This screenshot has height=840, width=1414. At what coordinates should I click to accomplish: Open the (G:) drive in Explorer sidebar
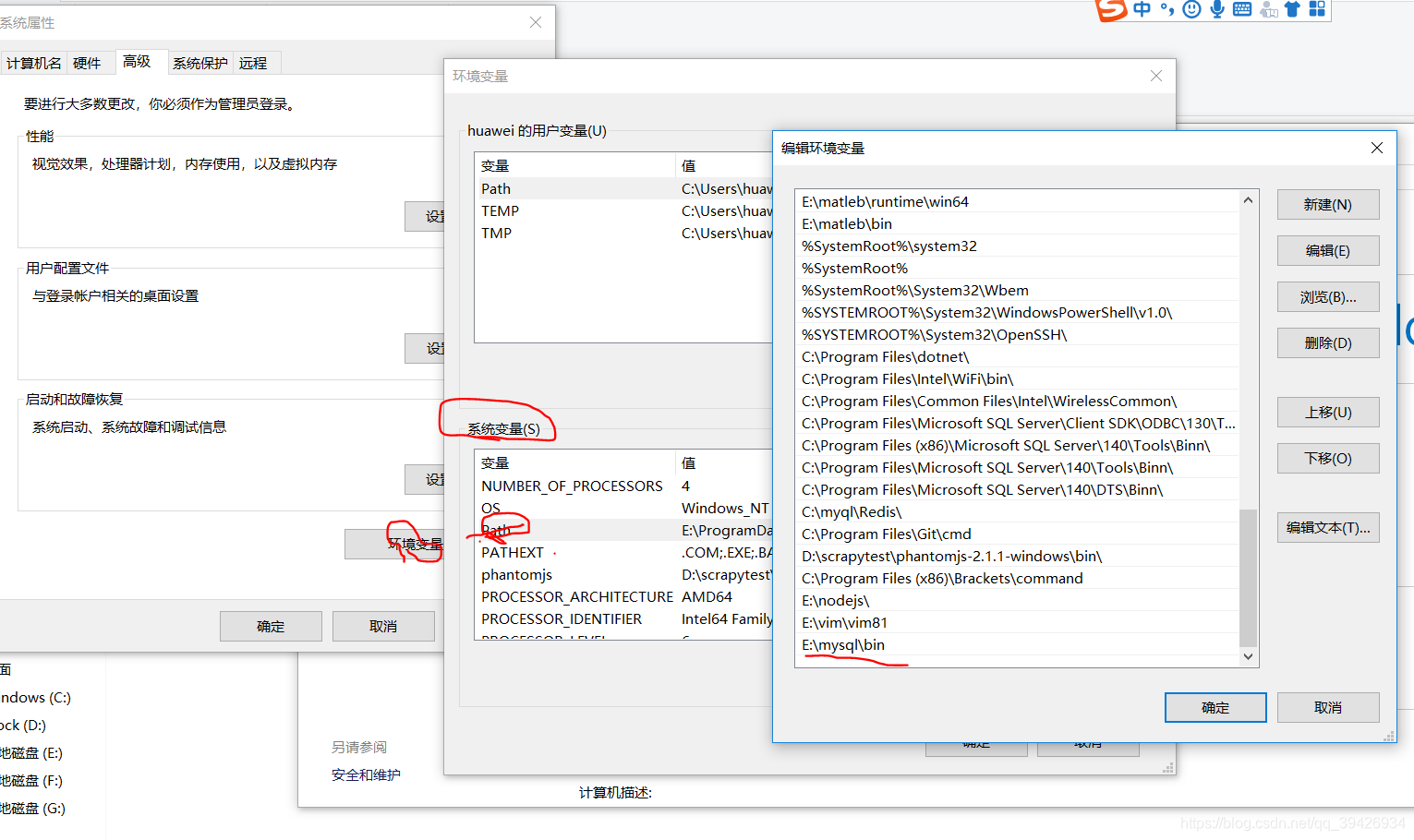[32, 808]
